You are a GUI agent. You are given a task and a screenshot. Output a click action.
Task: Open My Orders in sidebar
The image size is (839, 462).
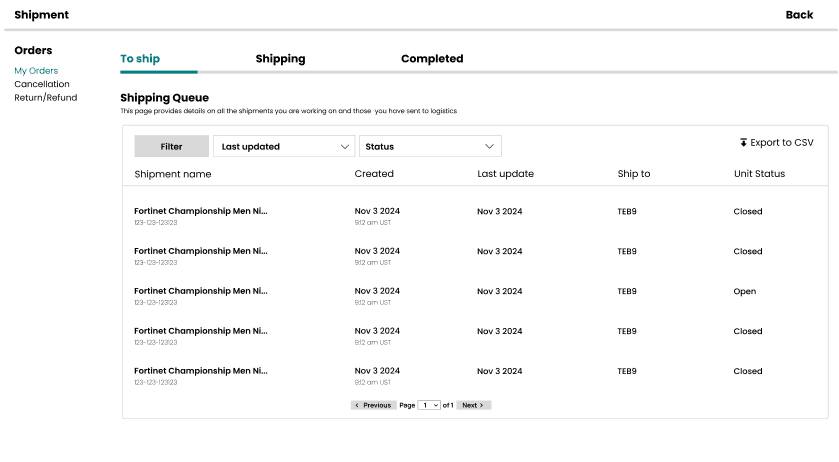pos(36,71)
